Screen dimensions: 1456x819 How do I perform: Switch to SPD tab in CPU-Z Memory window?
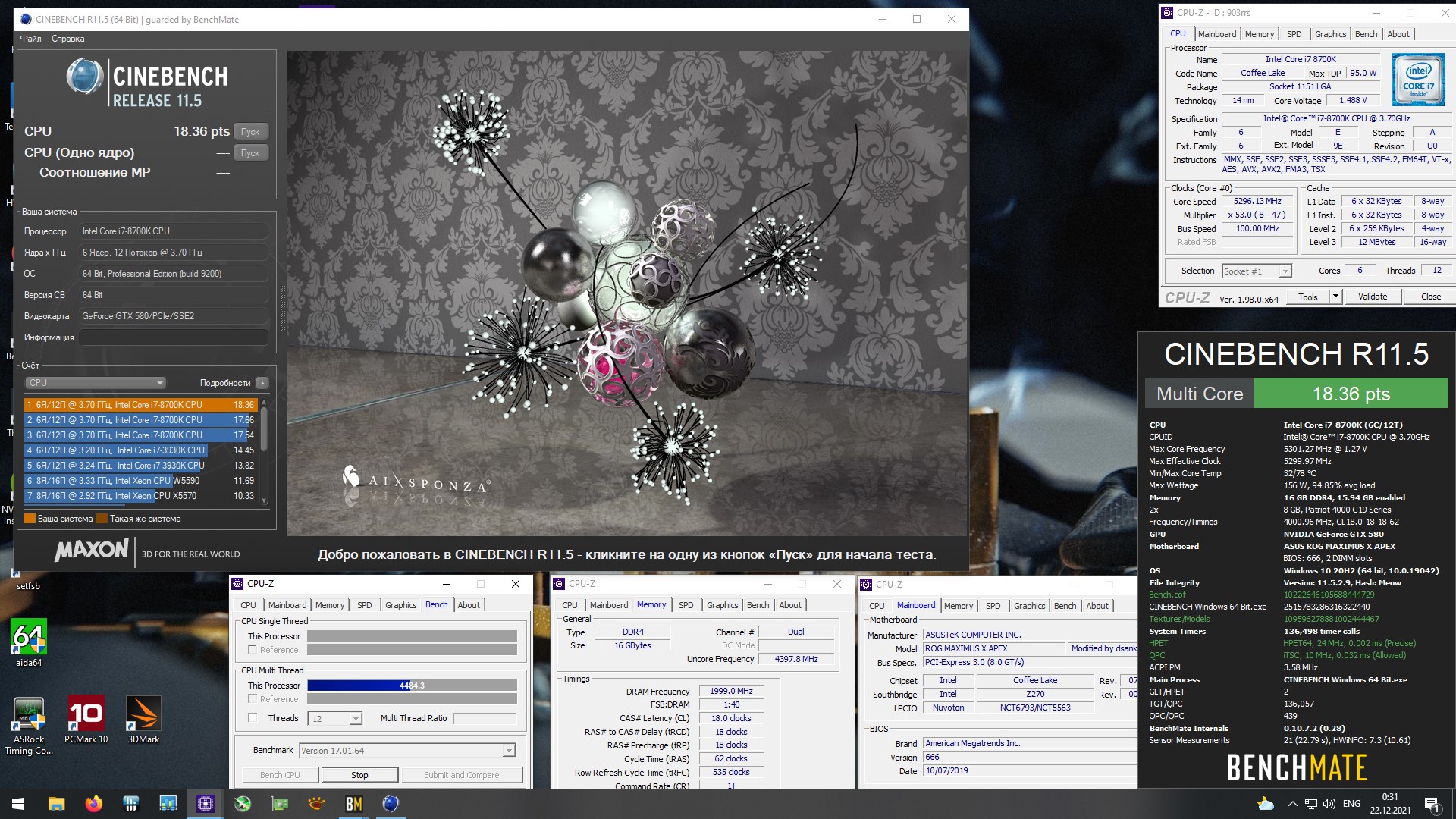point(686,605)
